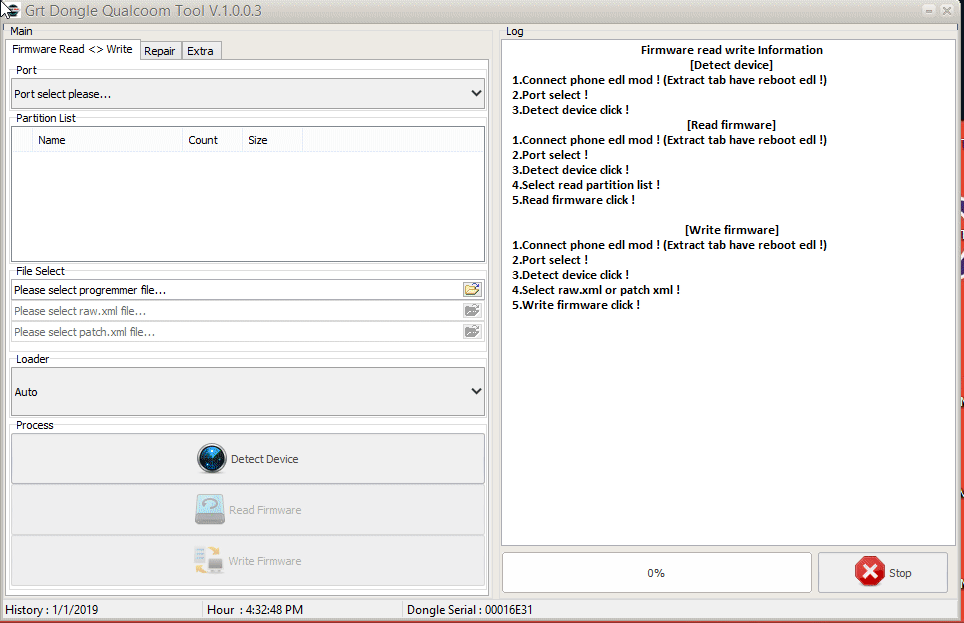Click the [Read firmware] log heading
Viewport: 964px width, 623px height.
point(731,125)
